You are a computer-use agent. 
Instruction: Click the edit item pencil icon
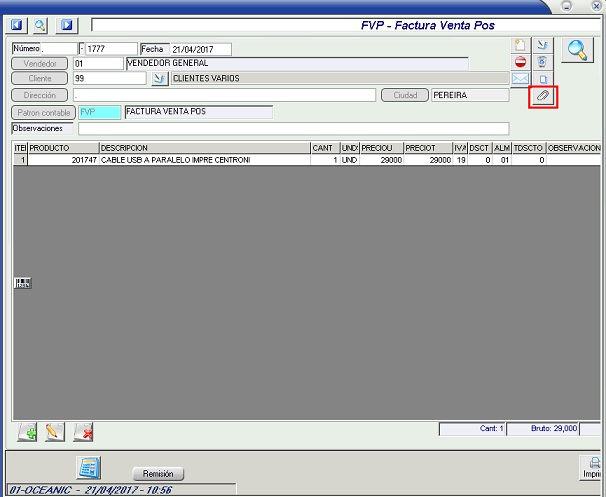pyautogui.click(x=56, y=432)
